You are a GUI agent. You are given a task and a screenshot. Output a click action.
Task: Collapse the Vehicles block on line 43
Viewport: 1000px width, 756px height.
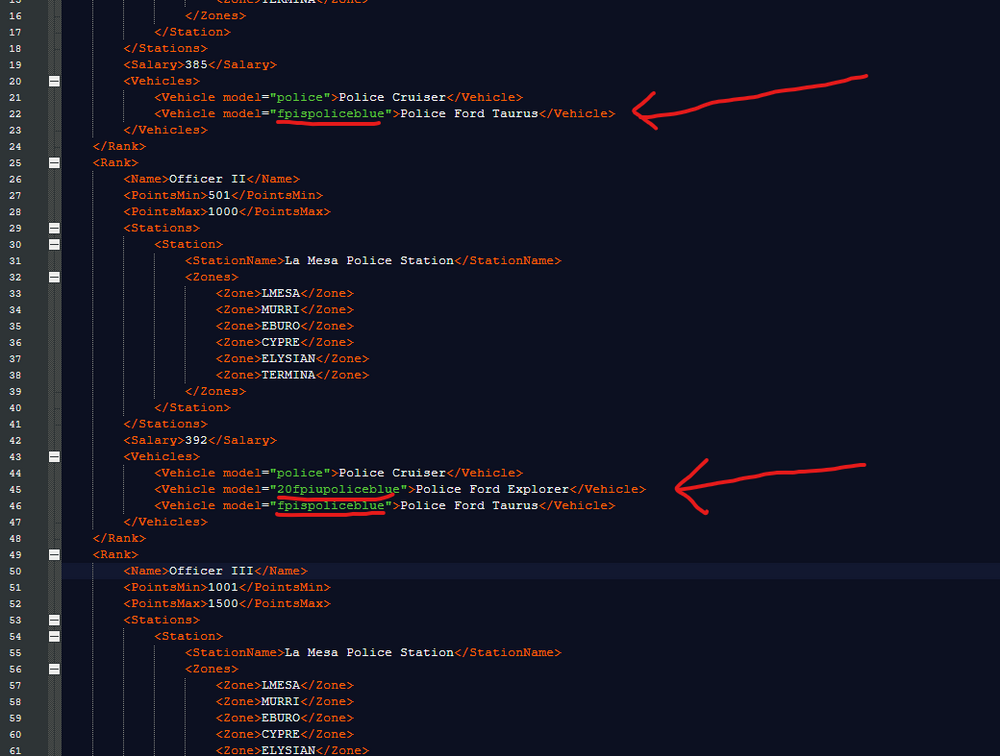(x=54, y=456)
